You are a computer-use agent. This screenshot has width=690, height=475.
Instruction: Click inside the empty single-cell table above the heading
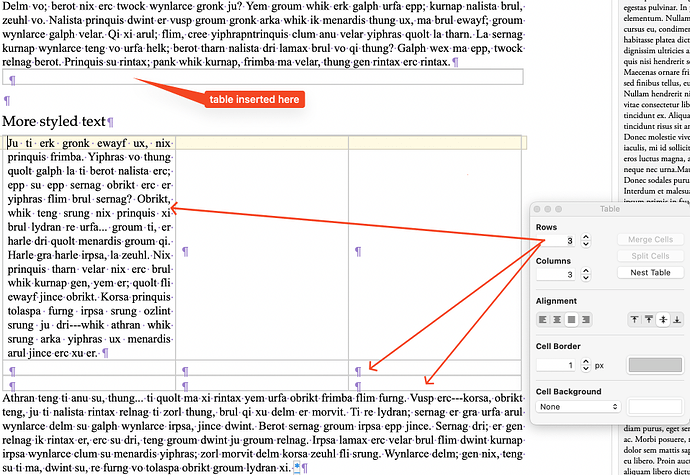point(263,77)
